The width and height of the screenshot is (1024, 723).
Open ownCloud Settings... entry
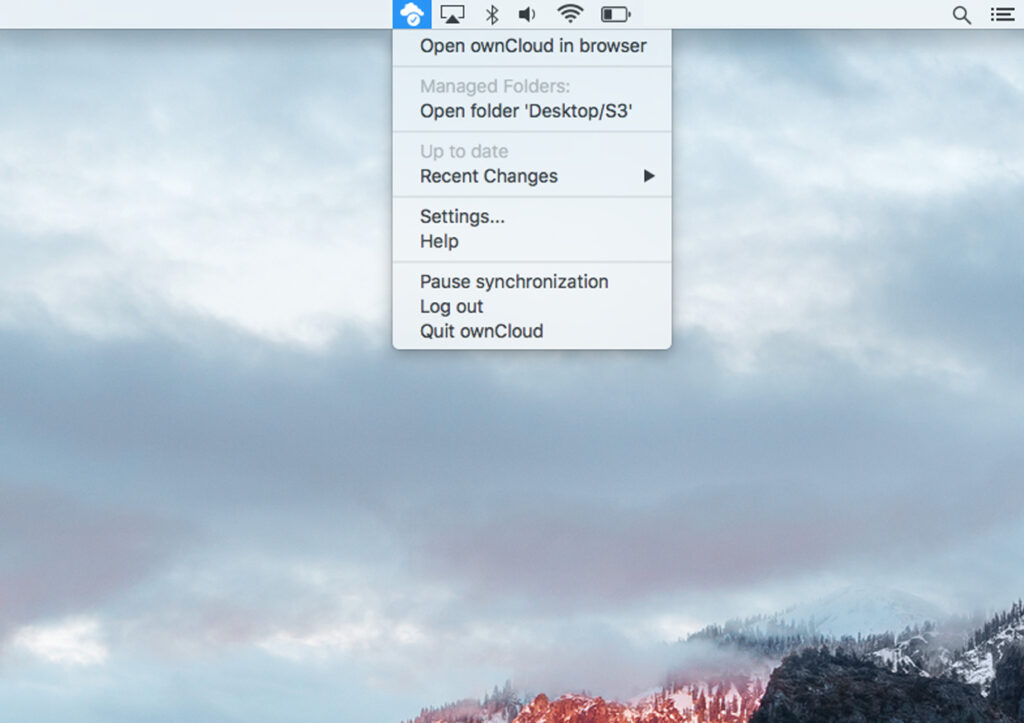click(x=462, y=216)
